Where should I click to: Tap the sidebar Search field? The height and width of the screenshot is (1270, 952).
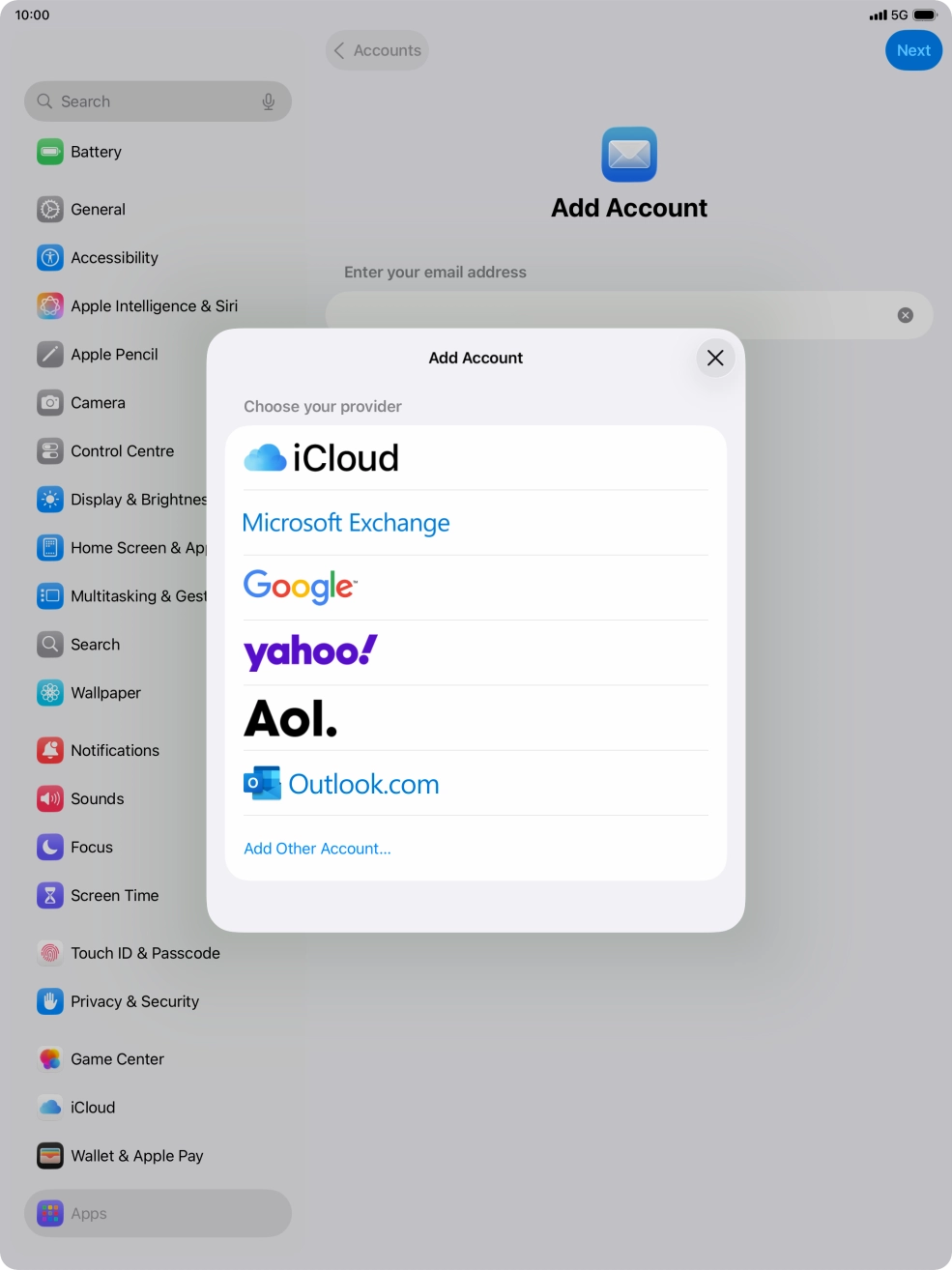158,101
